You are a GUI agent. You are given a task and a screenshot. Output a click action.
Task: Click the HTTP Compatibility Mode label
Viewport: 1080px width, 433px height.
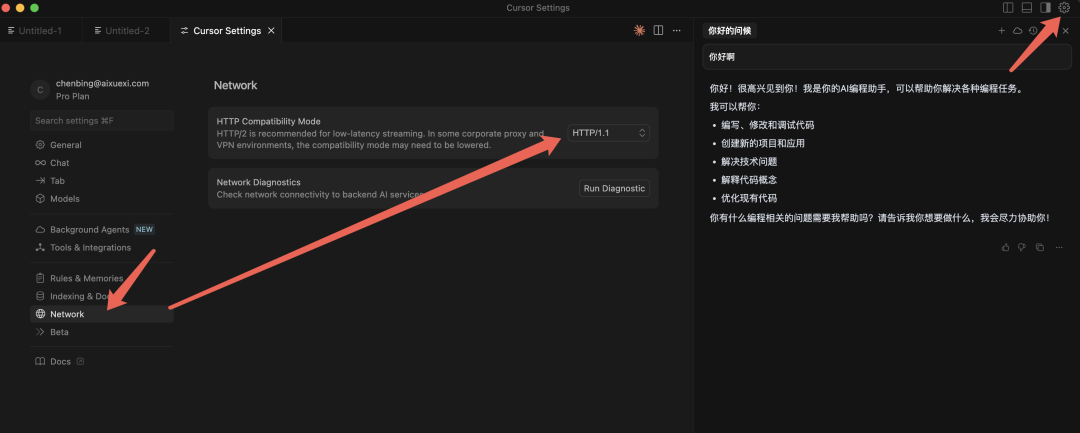tap(269, 122)
